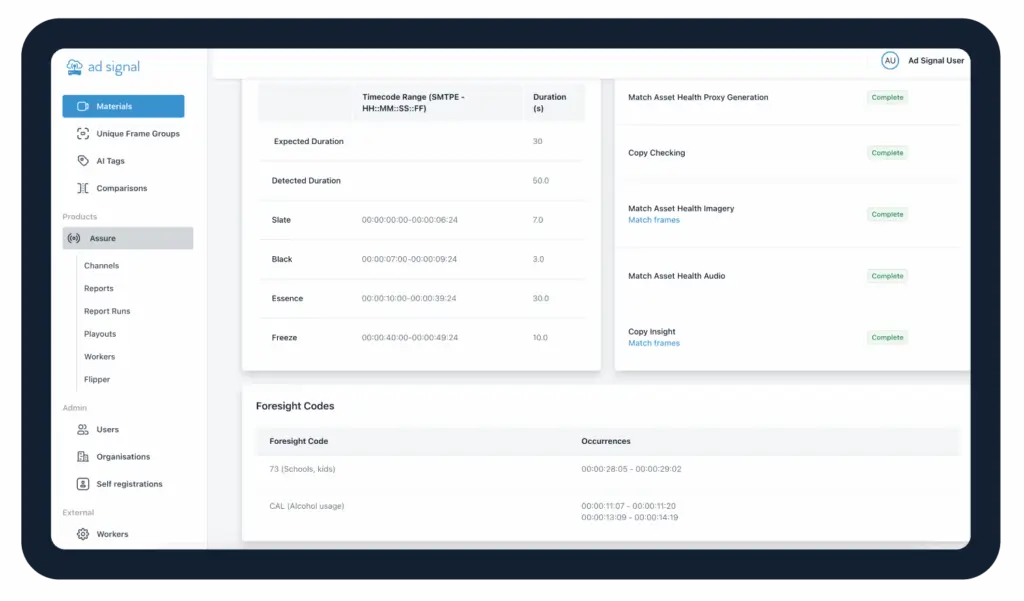Open Channels under Assure

[x=101, y=266]
